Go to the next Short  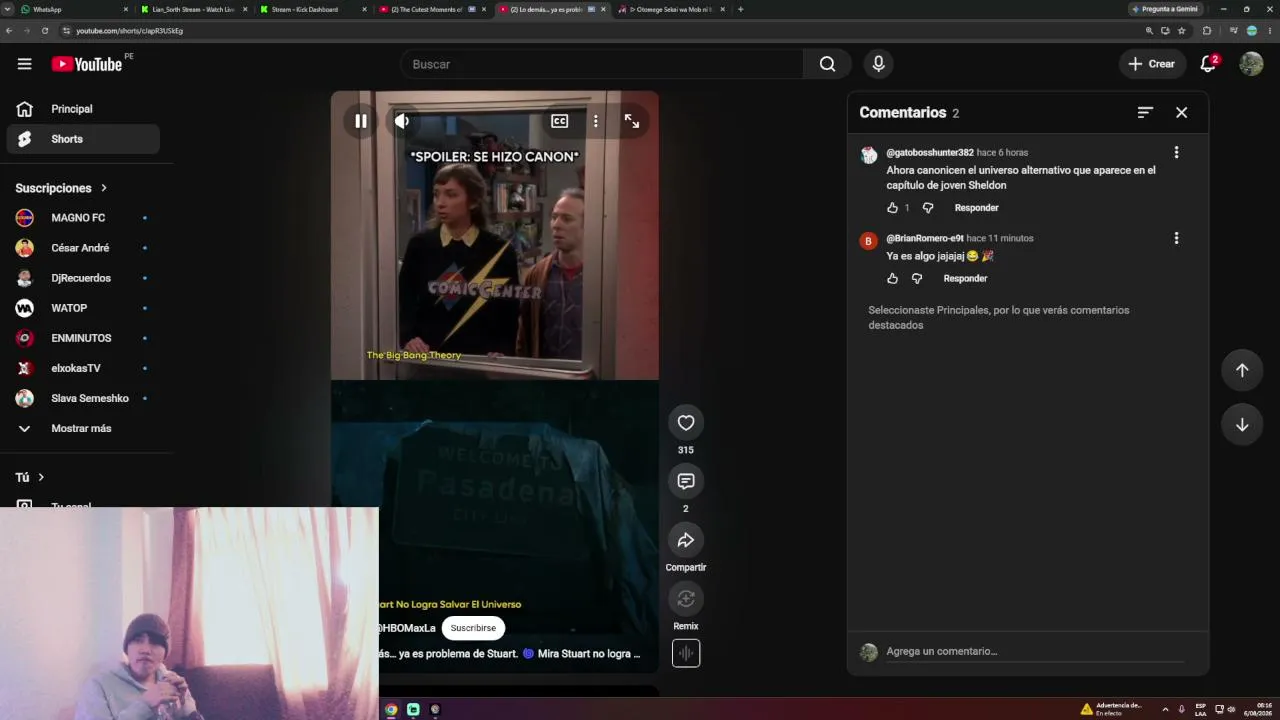tap(1242, 424)
